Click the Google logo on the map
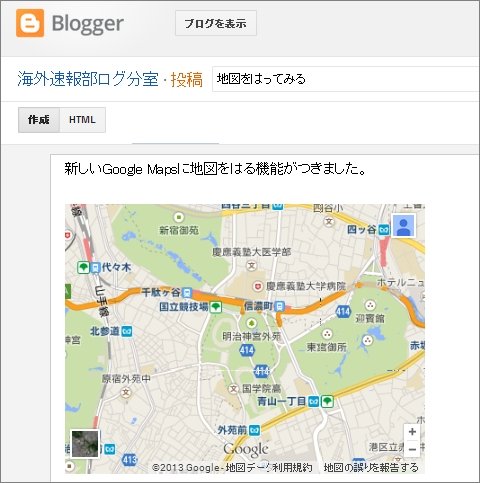This screenshot has height=483, width=480. [x=246, y=450]
